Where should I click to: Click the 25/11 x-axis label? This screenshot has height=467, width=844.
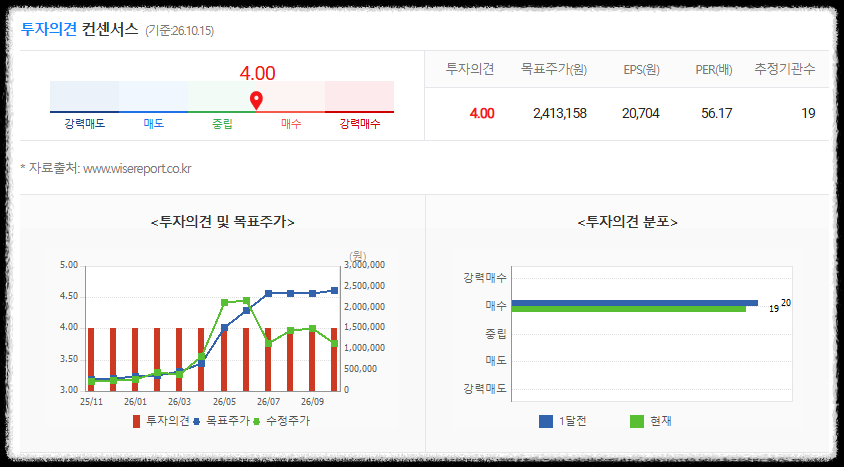(90, 401)
